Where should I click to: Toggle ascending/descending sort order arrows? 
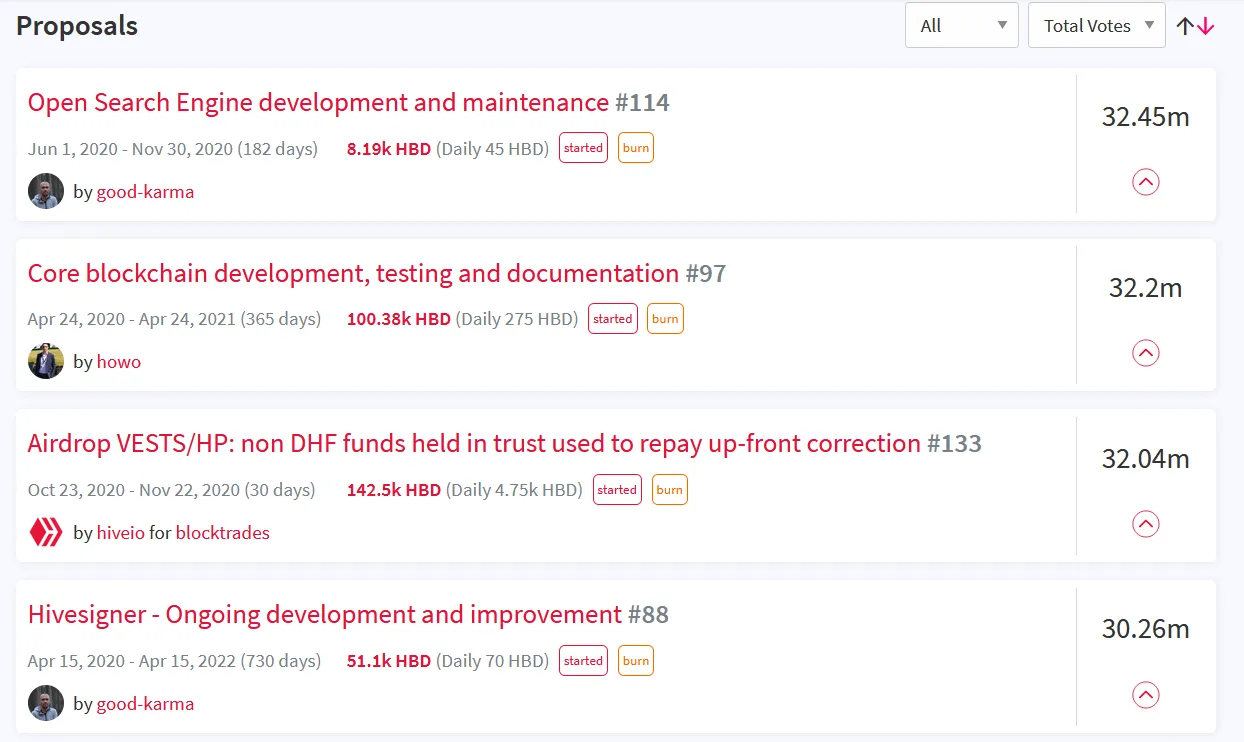click(x=1195, y=27)
